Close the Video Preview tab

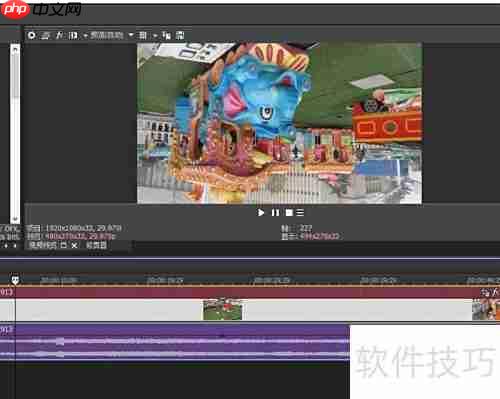click(x=74, y=245)
